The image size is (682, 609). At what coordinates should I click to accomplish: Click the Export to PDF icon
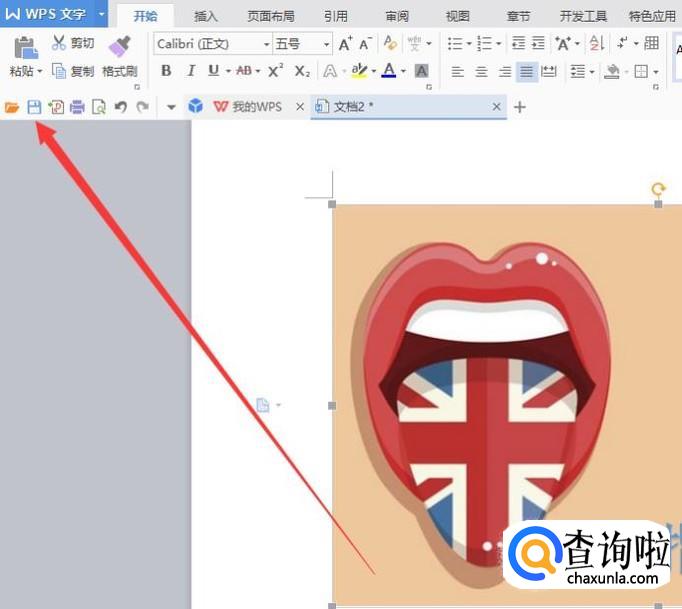click(56, 107)
